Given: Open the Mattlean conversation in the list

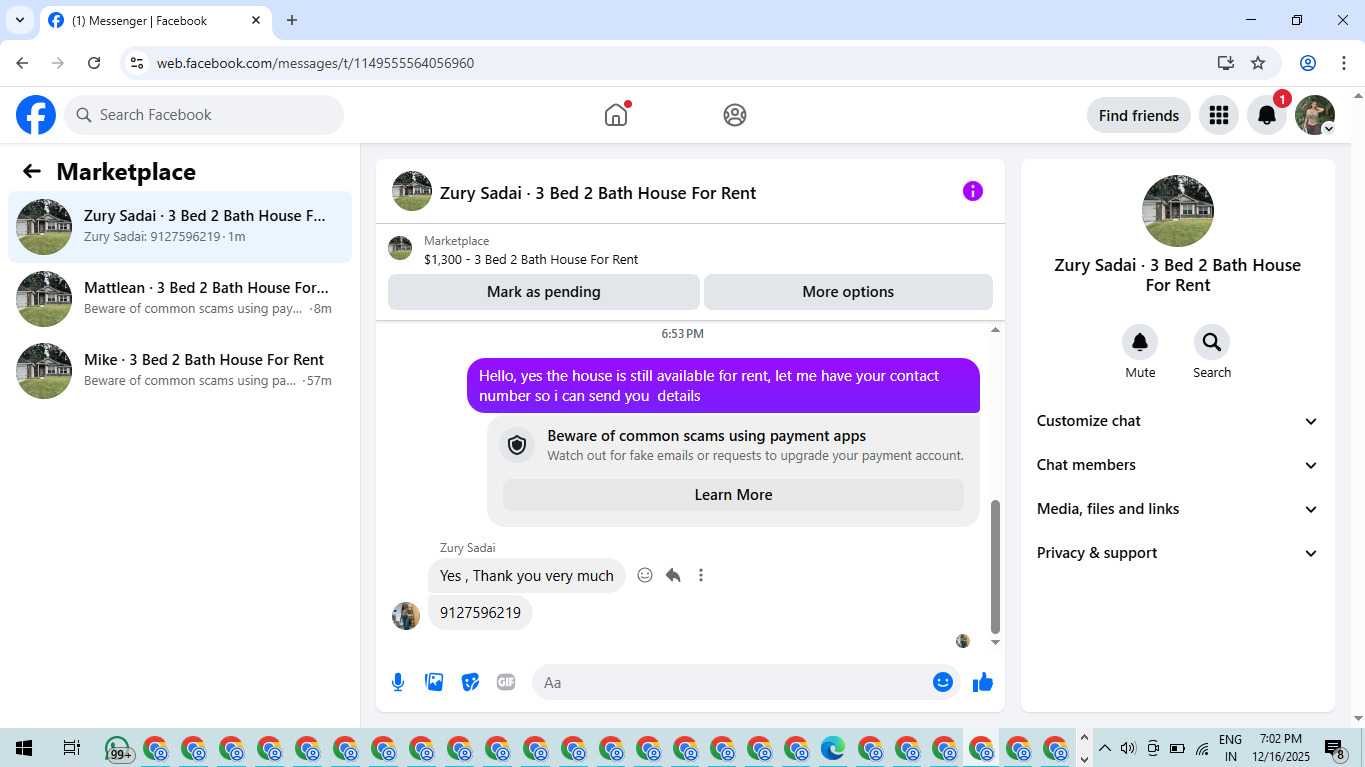Looking at the screenshot, I should click(x=180, y=299).
